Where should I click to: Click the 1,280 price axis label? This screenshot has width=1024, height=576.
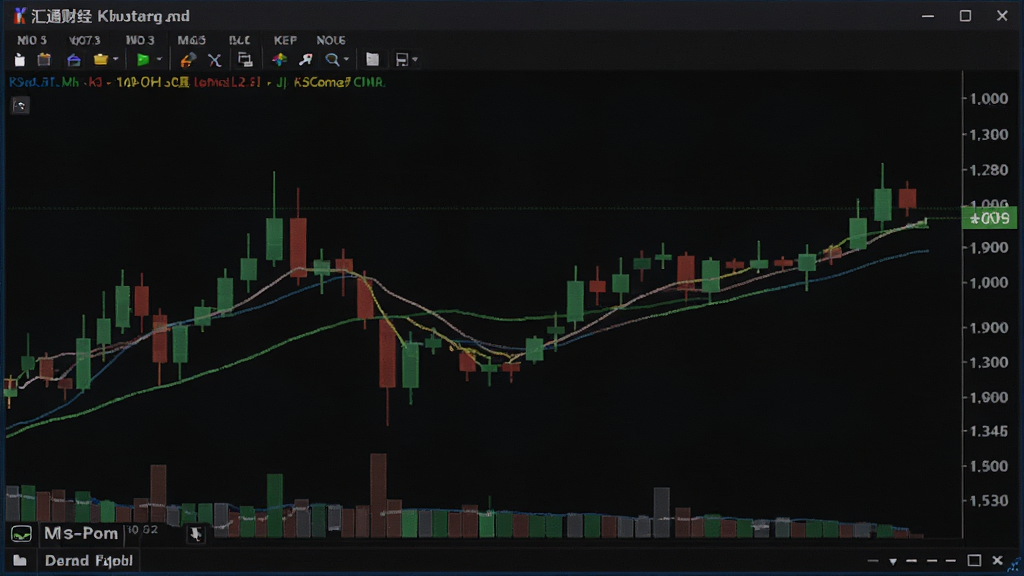tap(989, 170)
